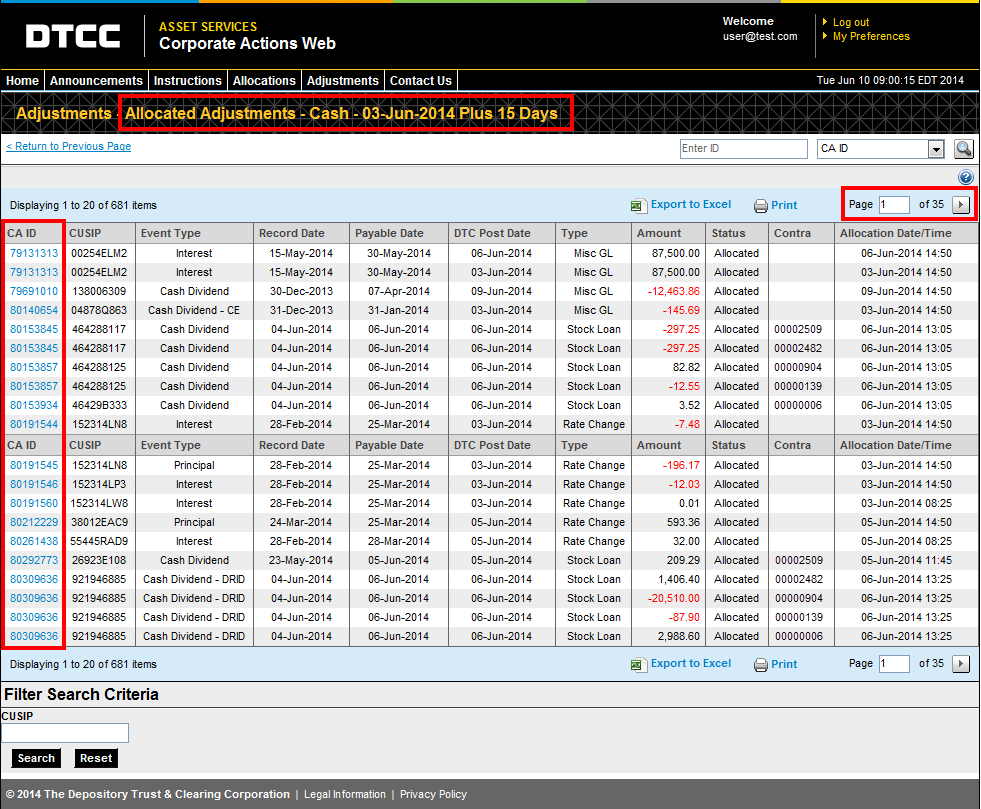The width and height of the screenshot is (981, 809).
Task: Open the Adjustments menu
Action: (x=343, y=81)
